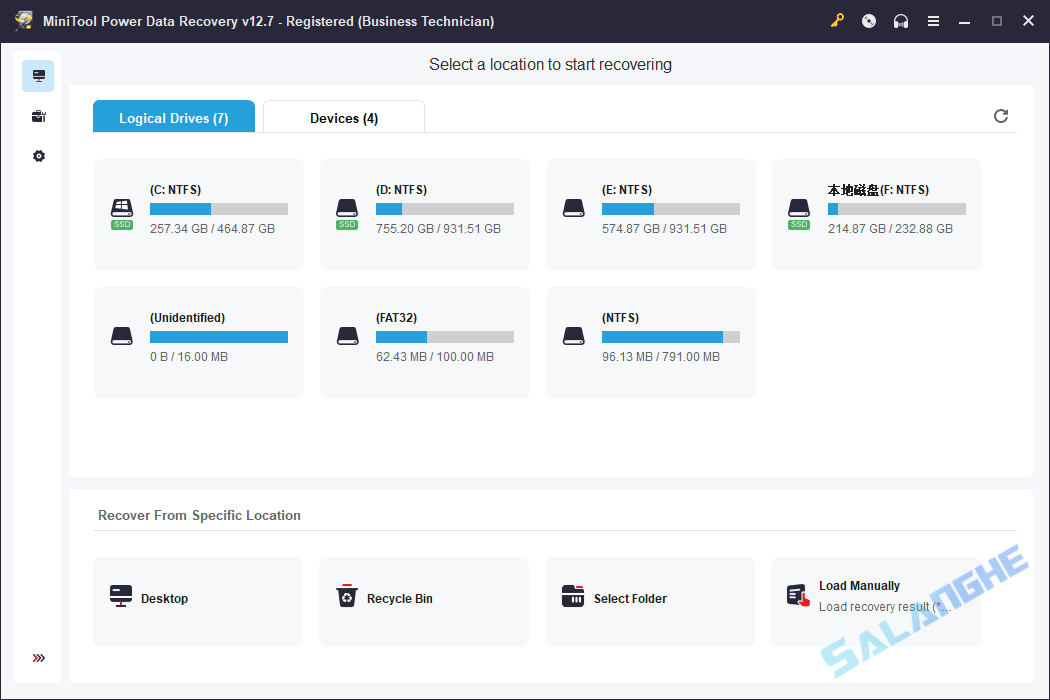Image resolution: width=1050 pixels, height=700 pixels.
Task: Stay on the Logical Drives (7) tab
Action: coord(173,117)
